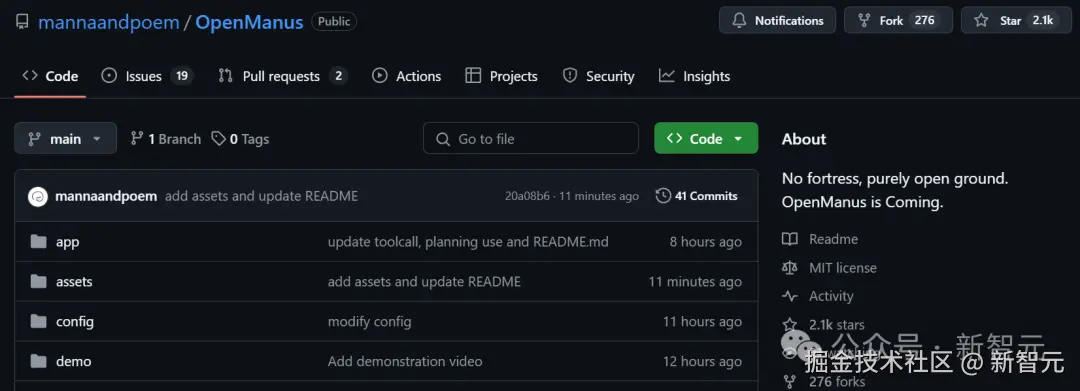View the 276 forks sidebar link
1080x391 pixels.
pos(838,381)
